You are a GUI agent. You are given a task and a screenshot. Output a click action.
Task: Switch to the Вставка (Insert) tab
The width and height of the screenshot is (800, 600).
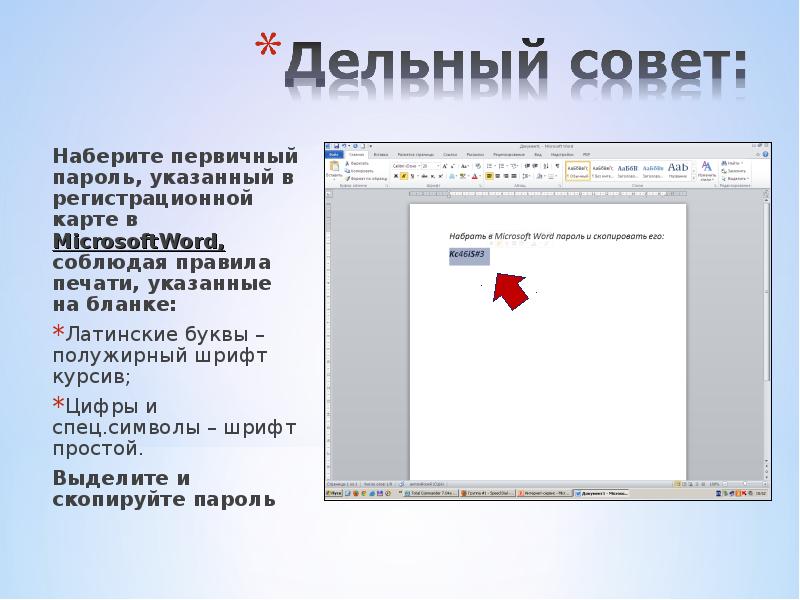pos(381,155)
